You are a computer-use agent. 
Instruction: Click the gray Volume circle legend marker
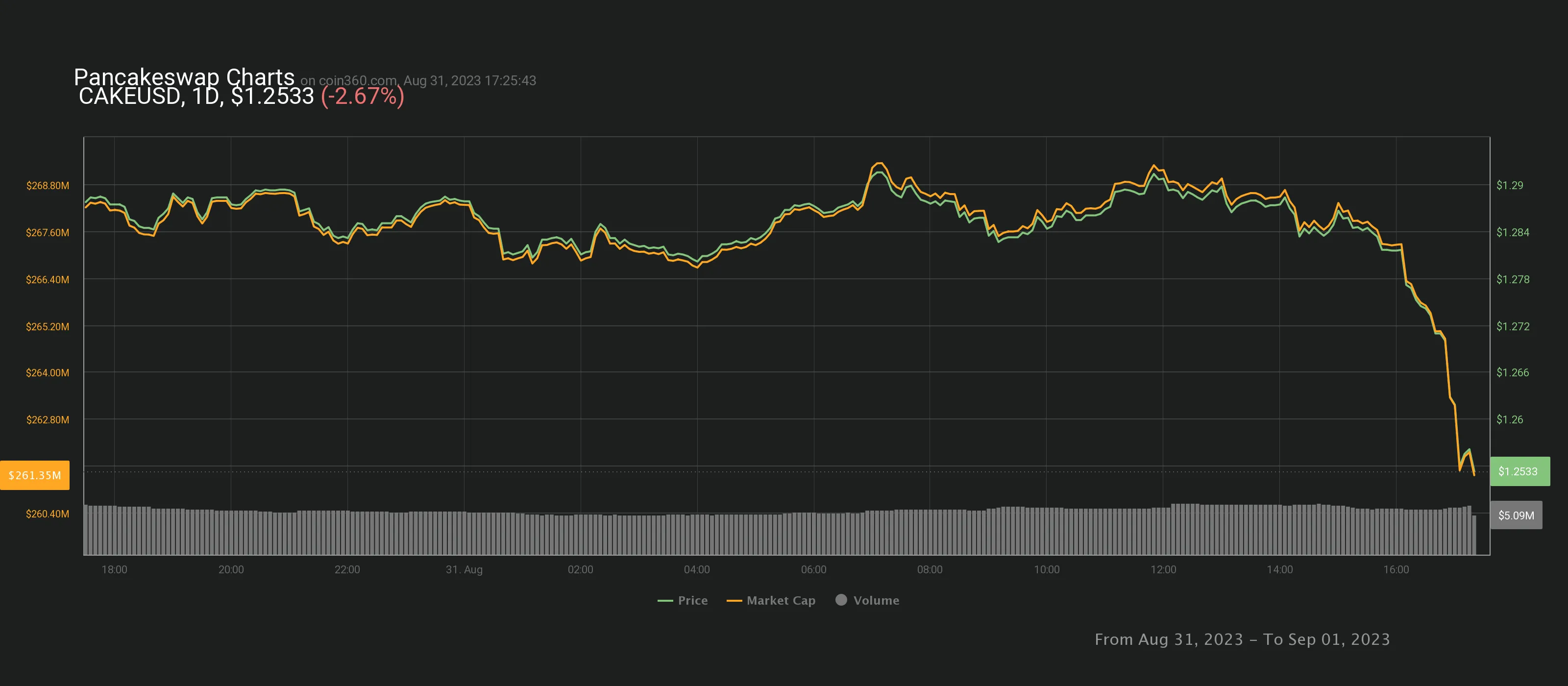[x=841, y=600]
